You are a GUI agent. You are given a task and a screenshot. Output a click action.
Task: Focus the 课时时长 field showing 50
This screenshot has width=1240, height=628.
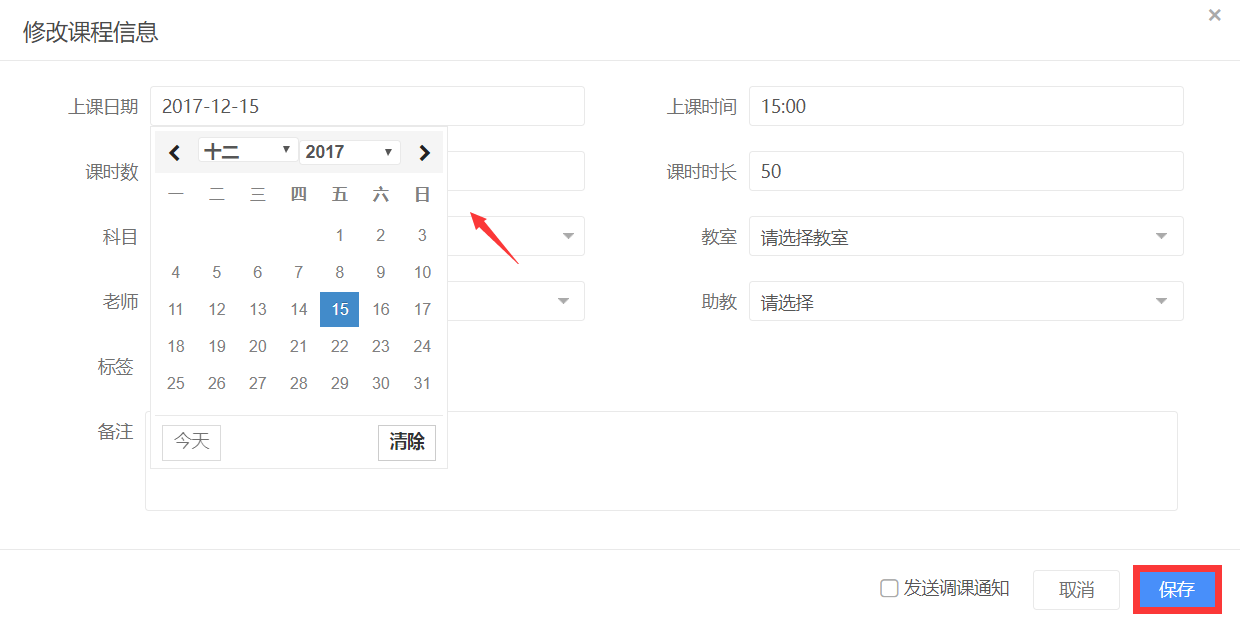(x=966, y=171)
